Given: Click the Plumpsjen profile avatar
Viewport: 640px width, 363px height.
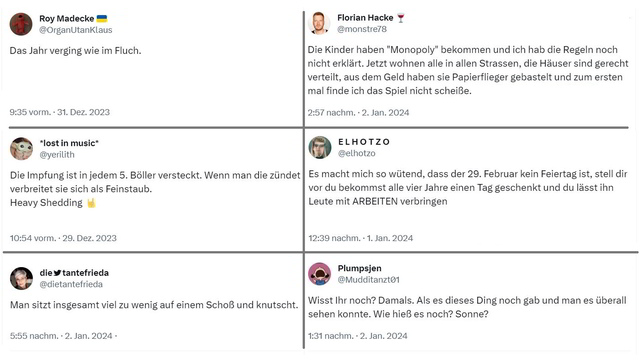Looking at the screenshot, I should pos(319,274).
